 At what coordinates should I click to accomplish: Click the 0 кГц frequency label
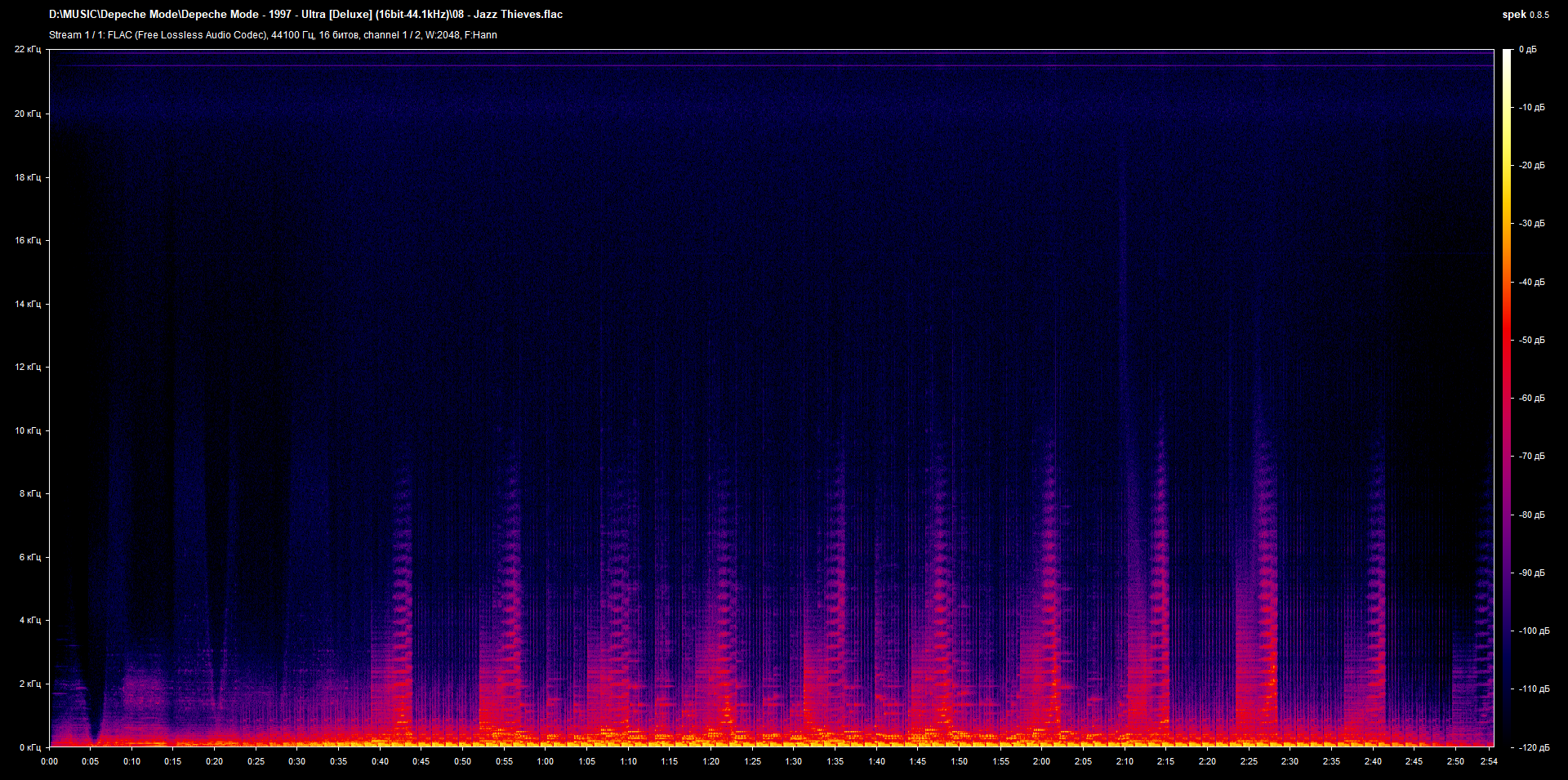(x=30, y=747)
